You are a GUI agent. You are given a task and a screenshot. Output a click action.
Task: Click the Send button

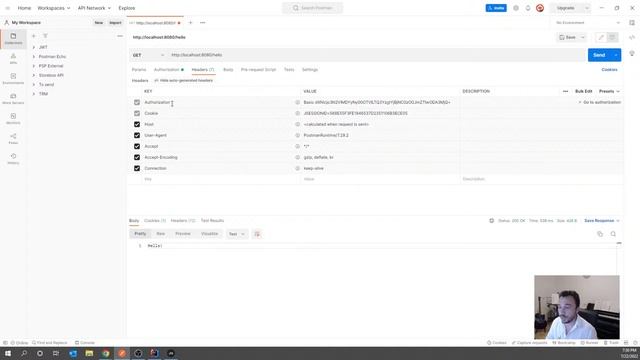(x=599, y=55)
